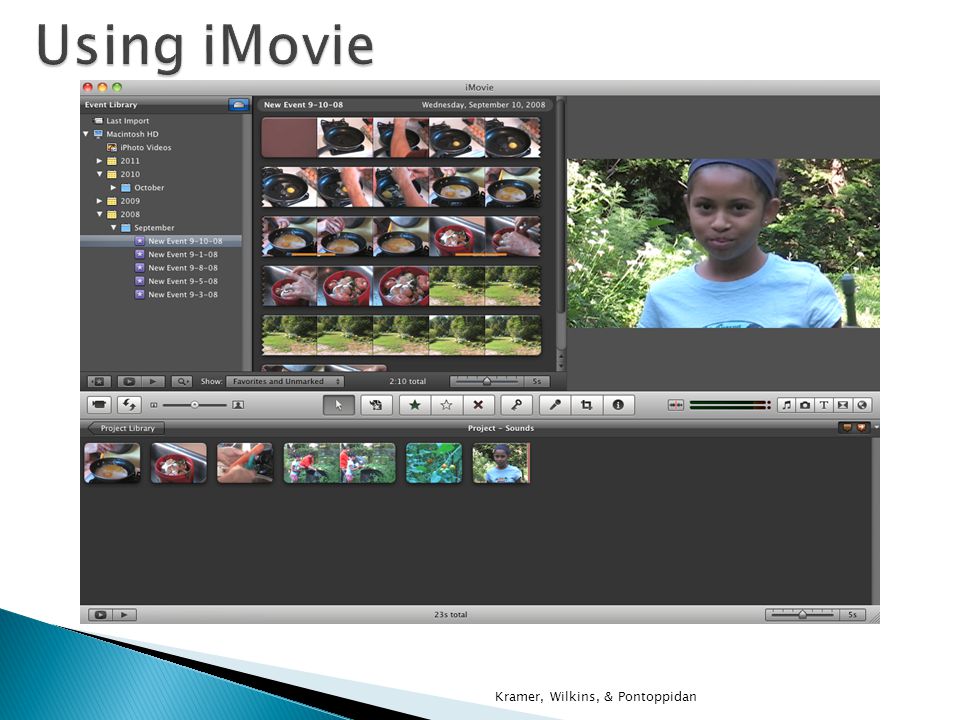Mark selection as favorite with filled star
The width and height of the screenshot is (960, 720).
(x=414, y=405)
